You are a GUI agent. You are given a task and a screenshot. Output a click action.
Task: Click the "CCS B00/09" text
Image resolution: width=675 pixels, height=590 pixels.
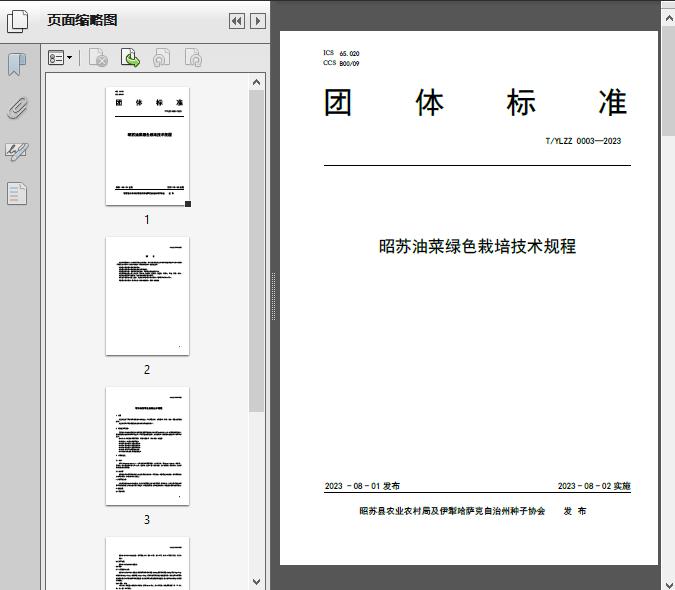coord(341,63)
